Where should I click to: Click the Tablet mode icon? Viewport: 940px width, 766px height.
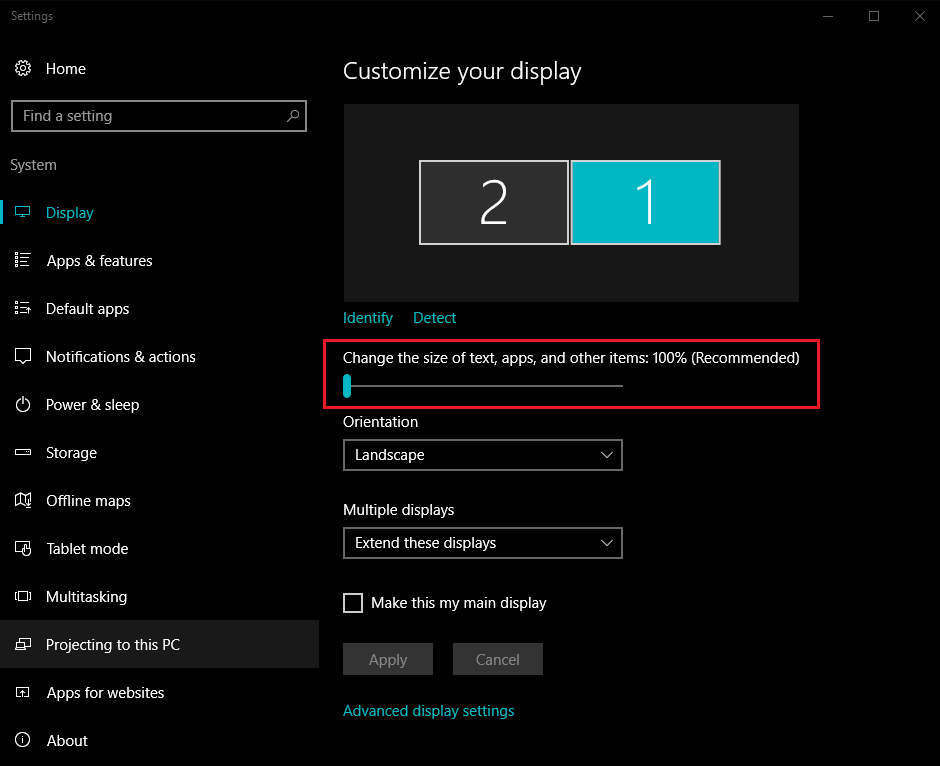(23, 548)
